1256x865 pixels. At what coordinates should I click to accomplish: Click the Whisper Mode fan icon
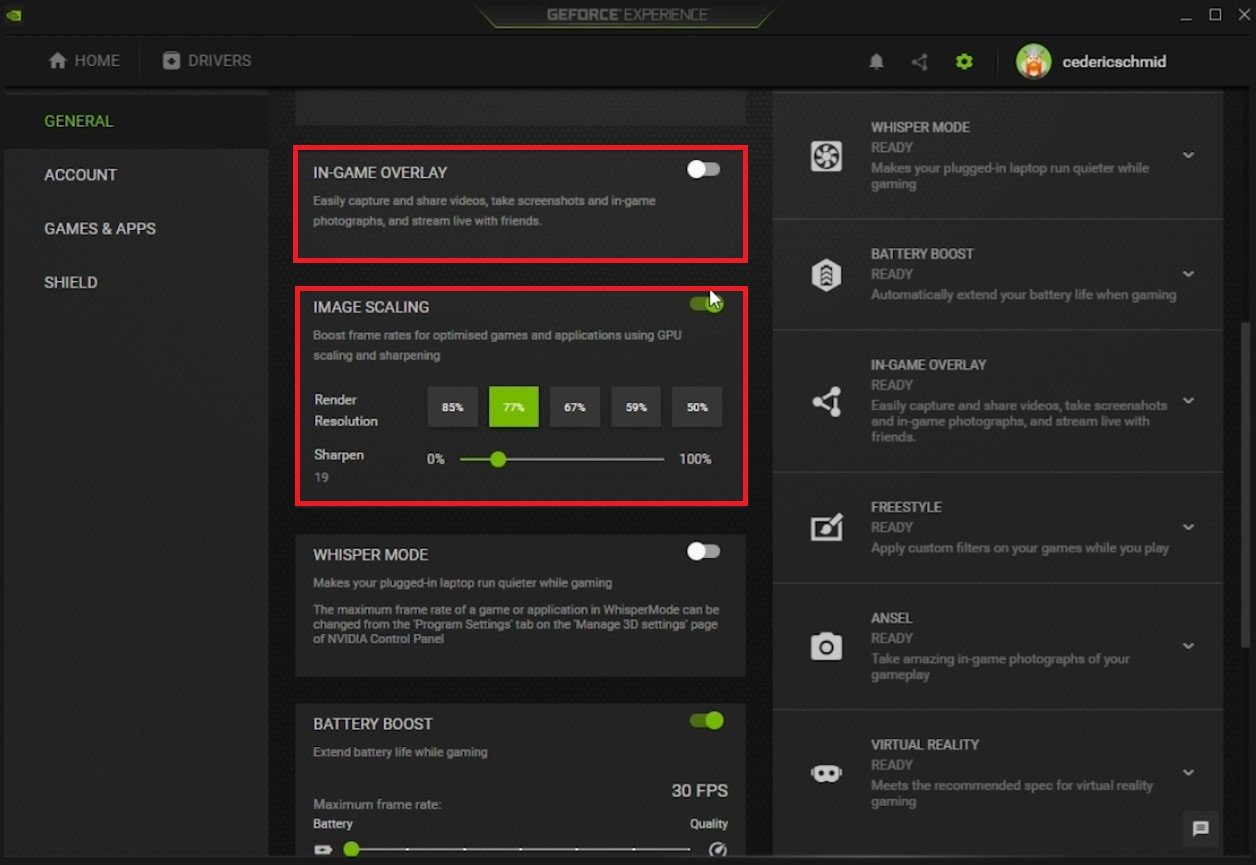826,156
